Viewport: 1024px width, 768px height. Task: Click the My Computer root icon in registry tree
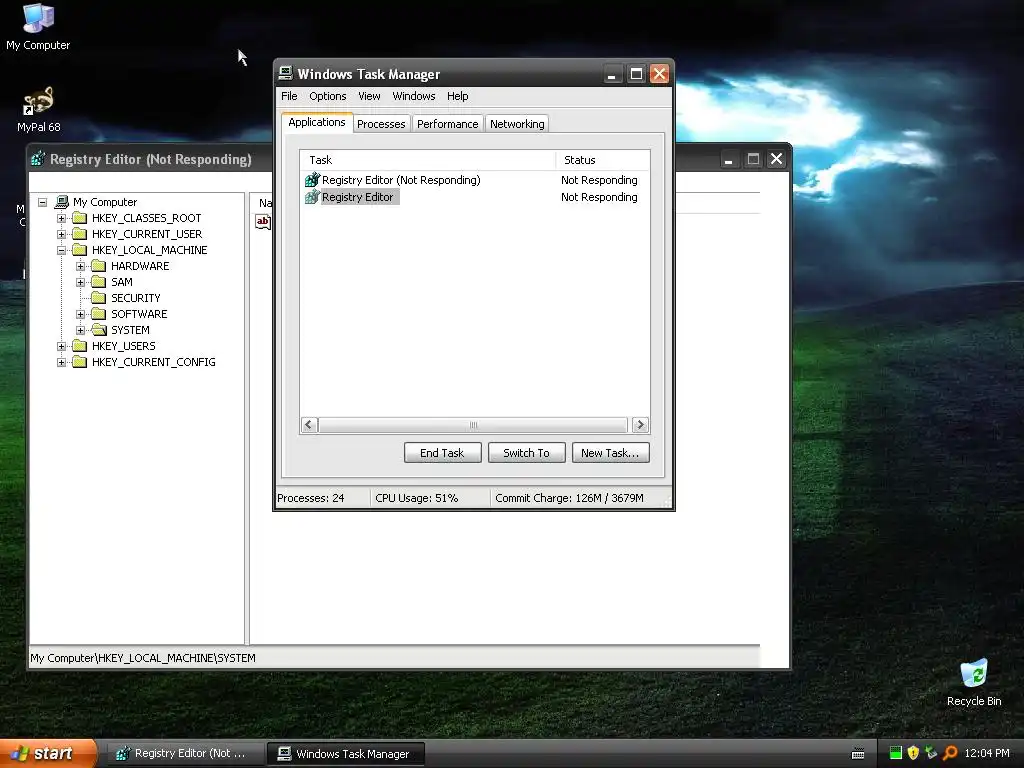point(62,202)
